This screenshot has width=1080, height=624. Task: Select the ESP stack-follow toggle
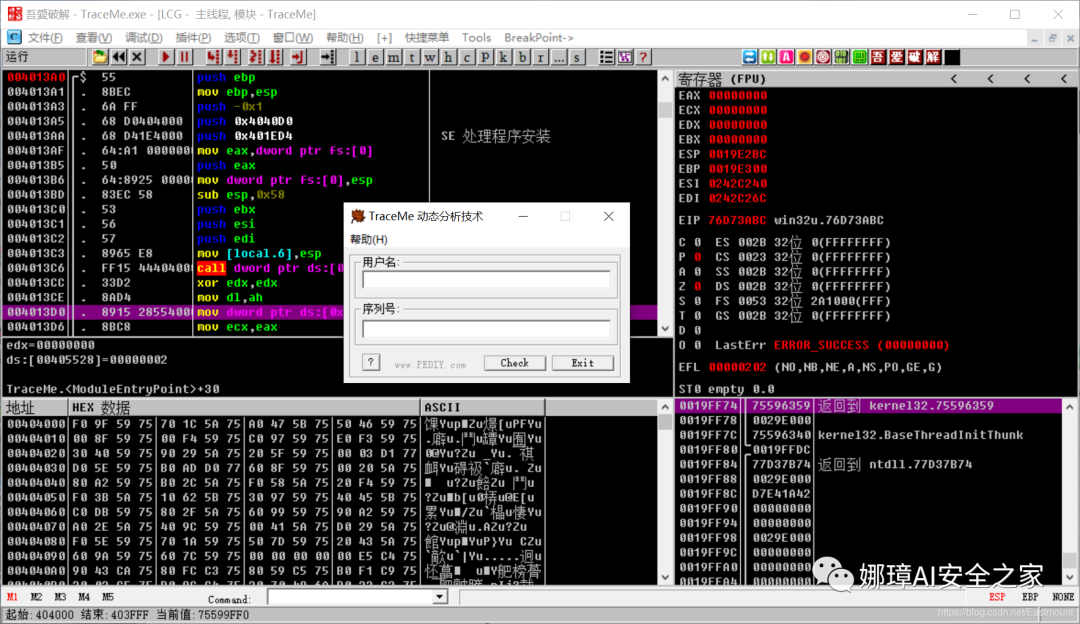[997, 597]
